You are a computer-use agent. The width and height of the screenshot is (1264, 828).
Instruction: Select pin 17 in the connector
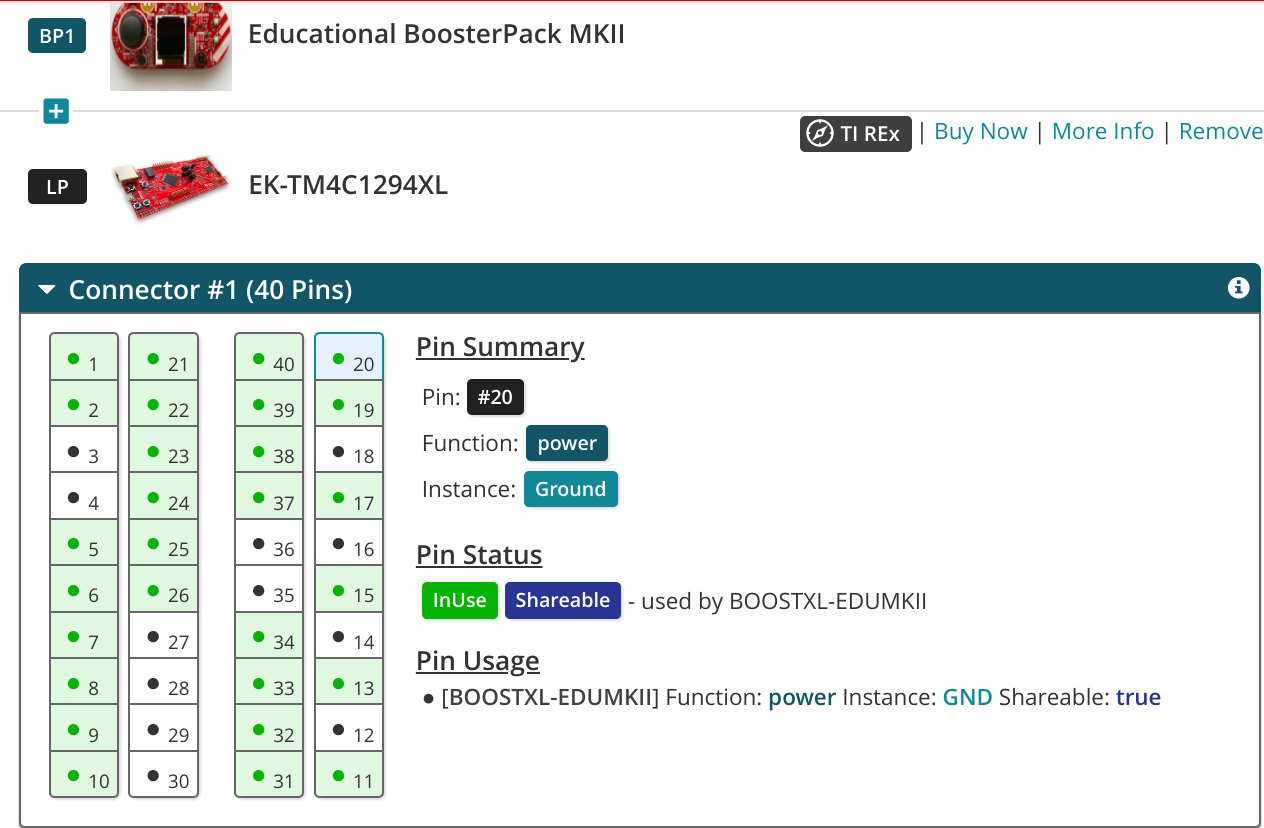tap(349, 497)
